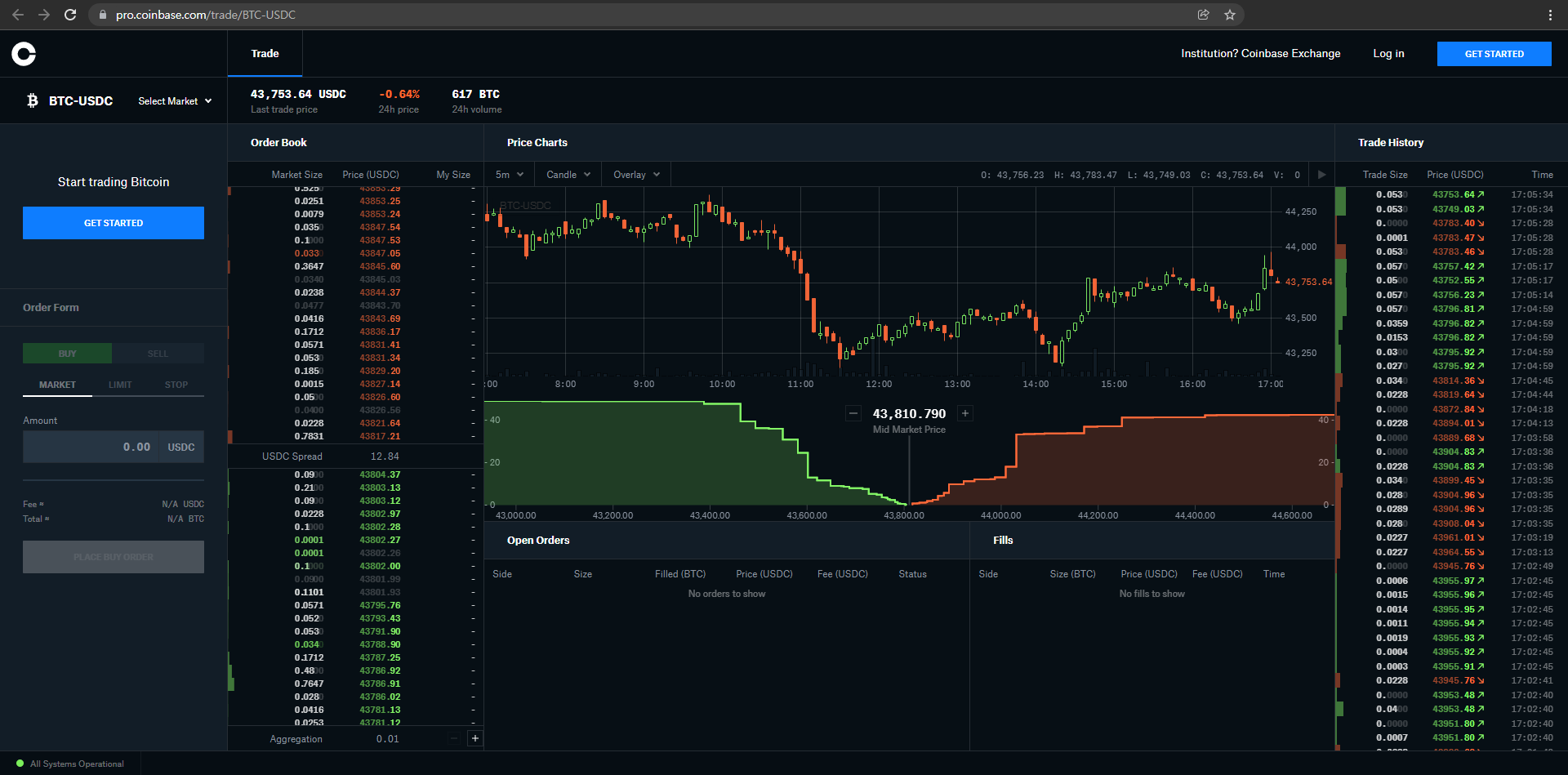Open the Candle chart type dropdown

tap(568, 175)
